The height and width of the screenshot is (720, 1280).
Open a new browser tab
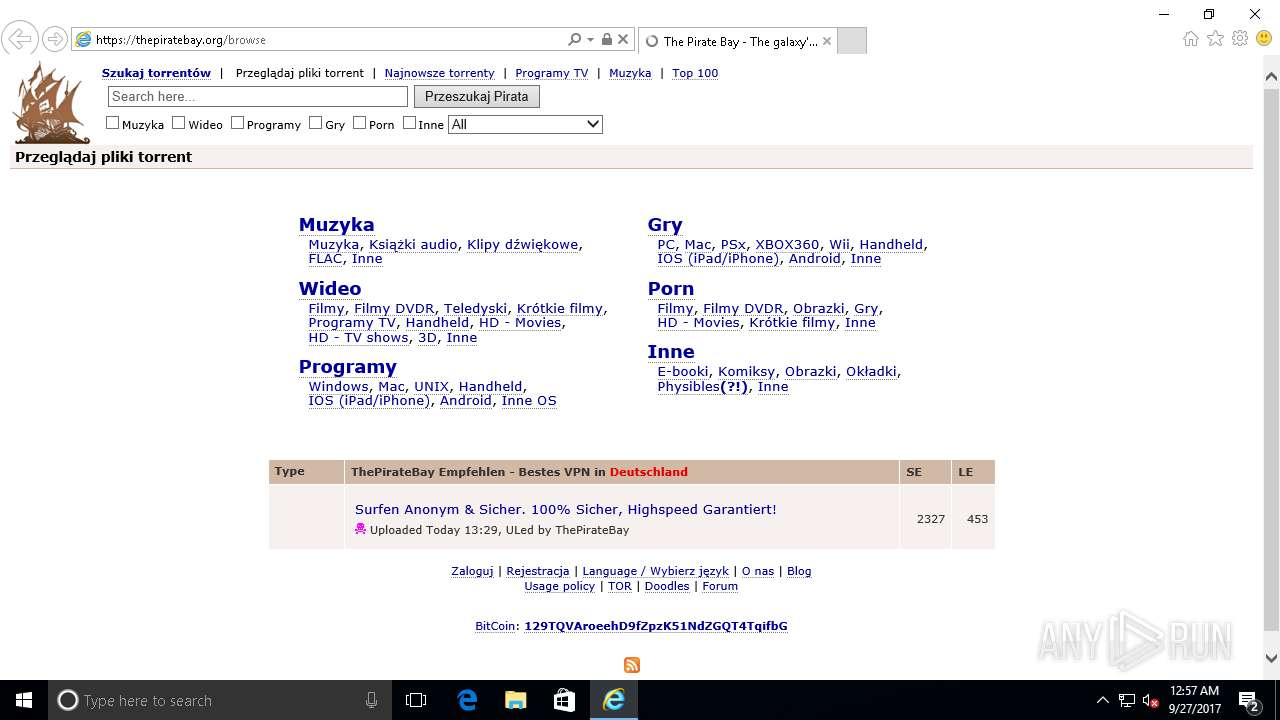[x=851, y=41]
